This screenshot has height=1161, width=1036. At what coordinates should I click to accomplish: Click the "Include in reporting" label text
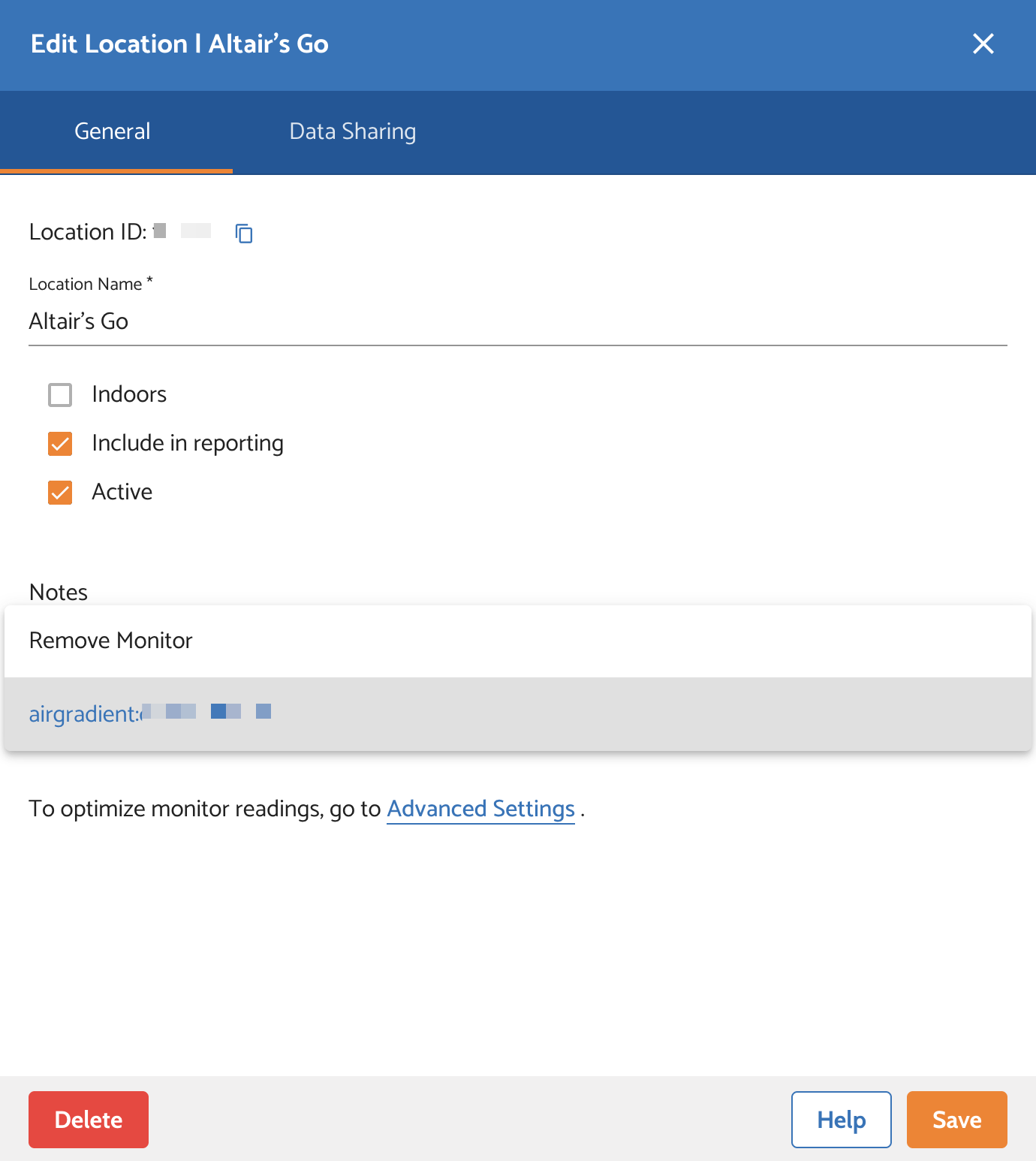188,443
